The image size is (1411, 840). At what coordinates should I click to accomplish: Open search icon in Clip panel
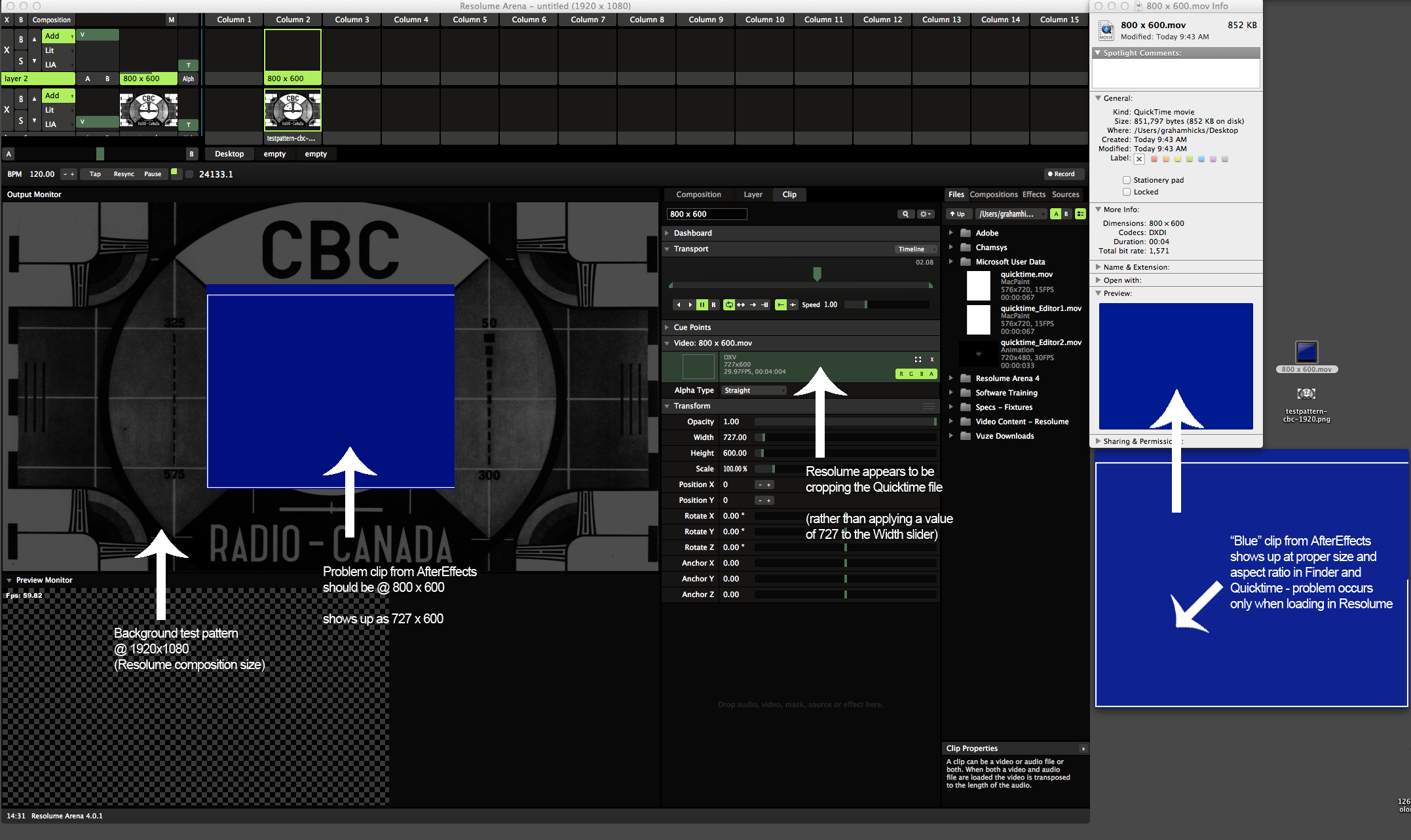coord(906,214)
